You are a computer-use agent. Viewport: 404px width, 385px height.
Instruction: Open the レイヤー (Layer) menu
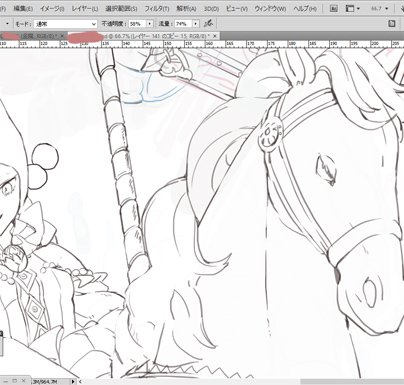(85, 9)
